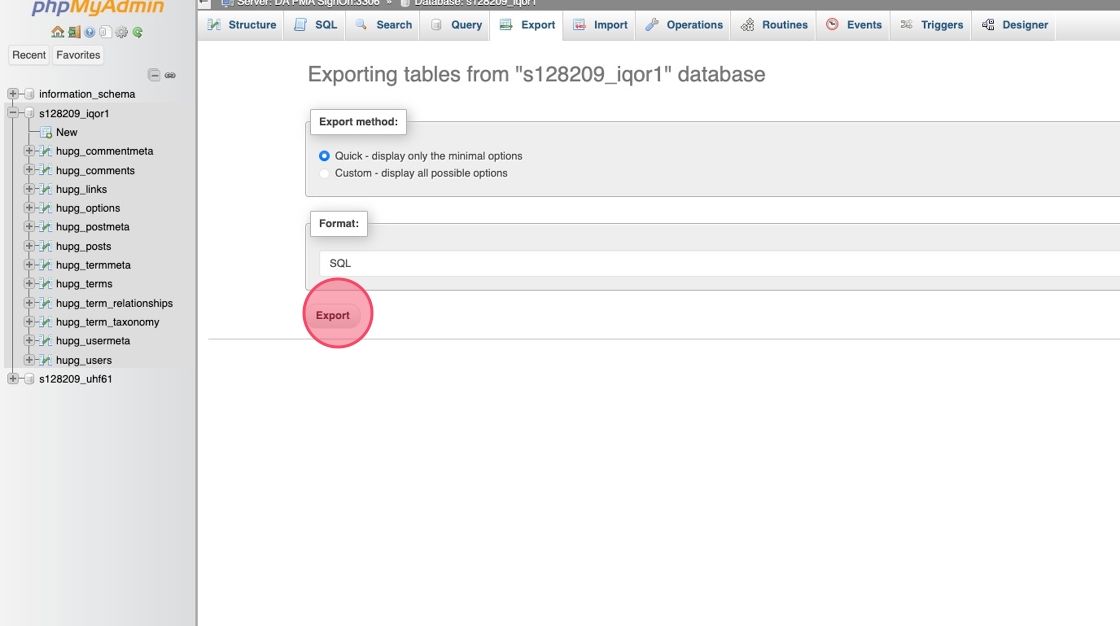Image resolution: width=1120 pixels, height=626 pixels.
Task: Switch to the Structure tab
Action: point(241,25)
